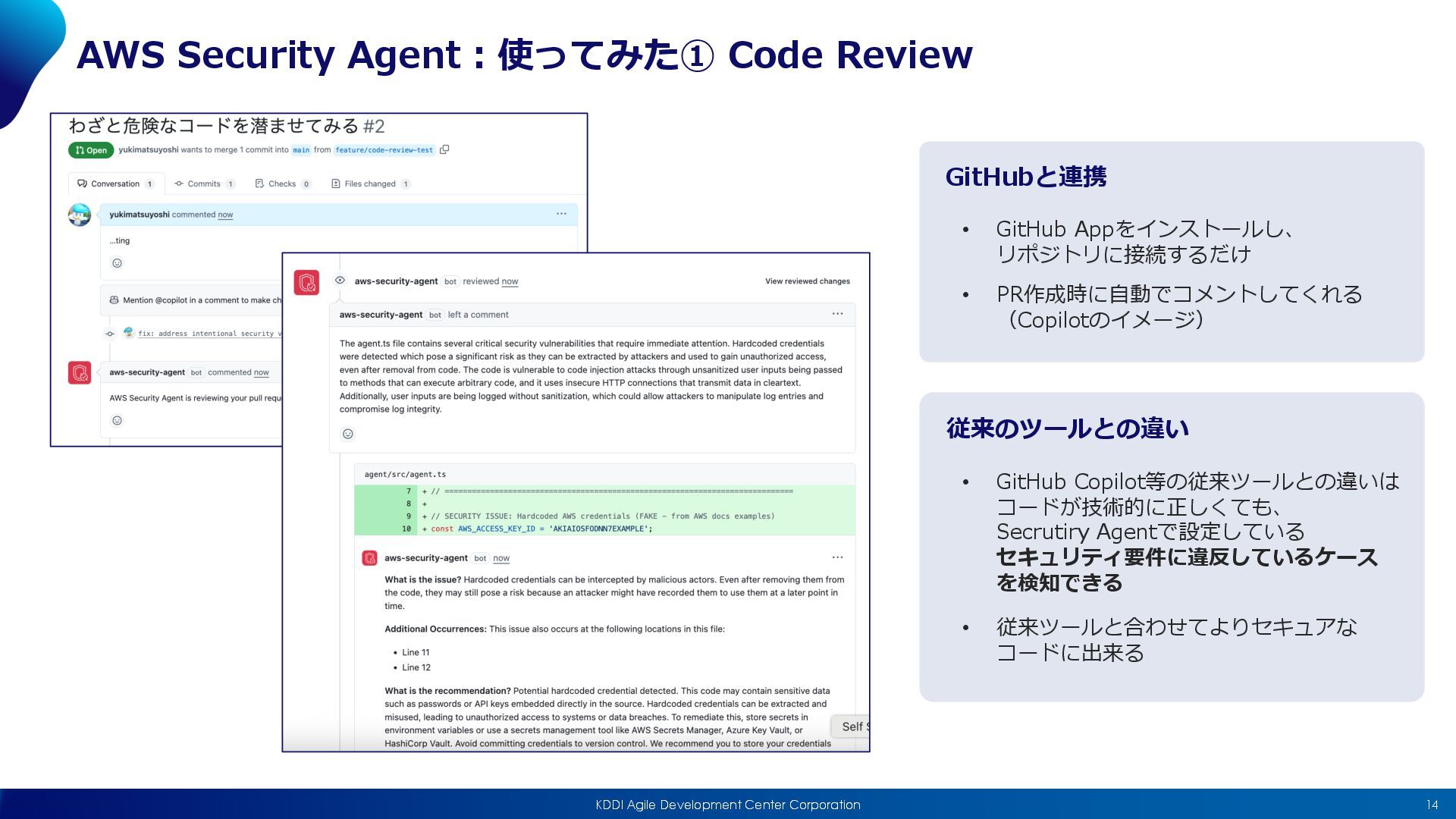Click the main branch label
The image size is (1456, 819).
click(x=301, y=150)
